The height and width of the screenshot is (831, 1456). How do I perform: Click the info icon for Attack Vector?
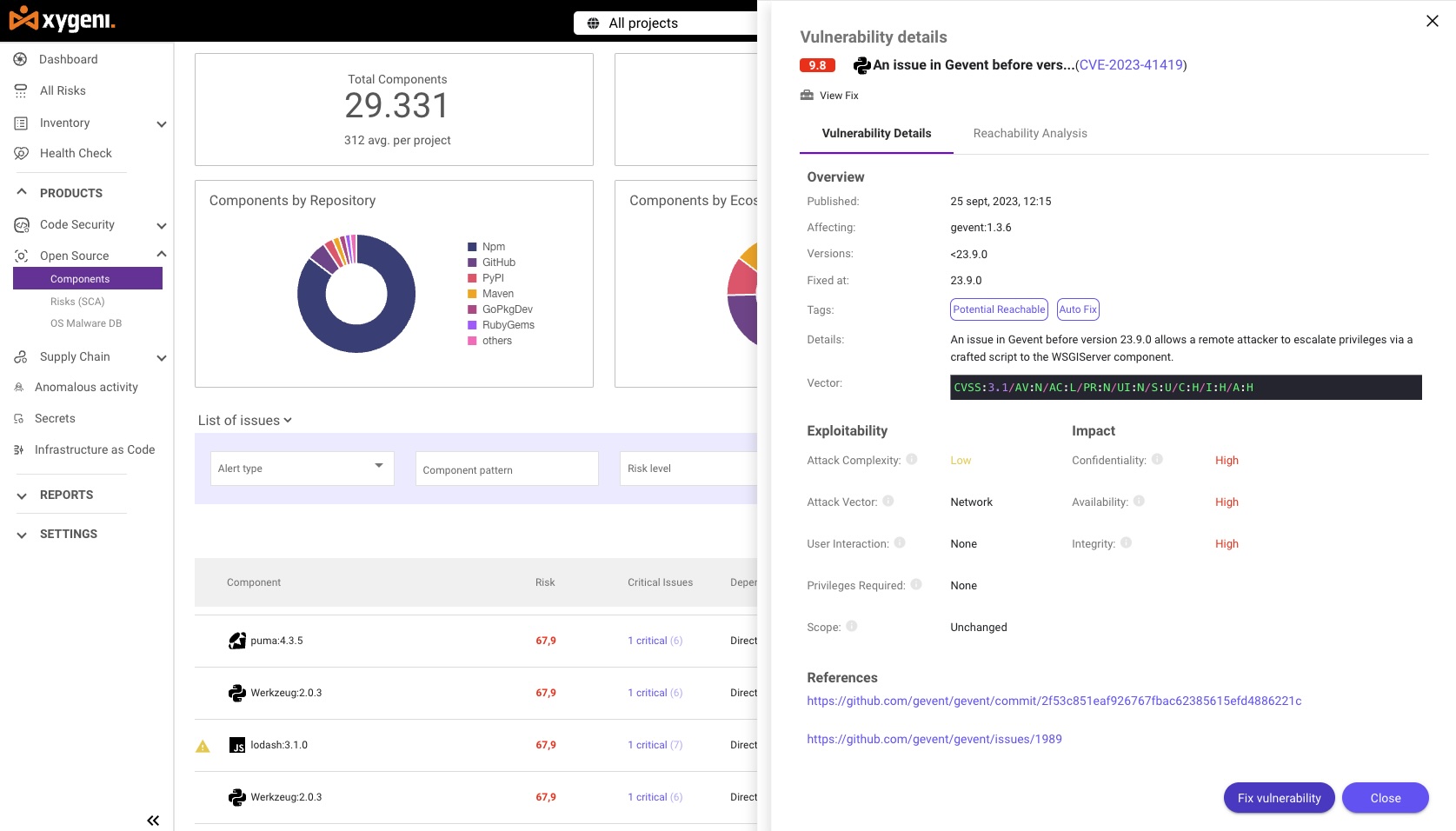[888, 501]
